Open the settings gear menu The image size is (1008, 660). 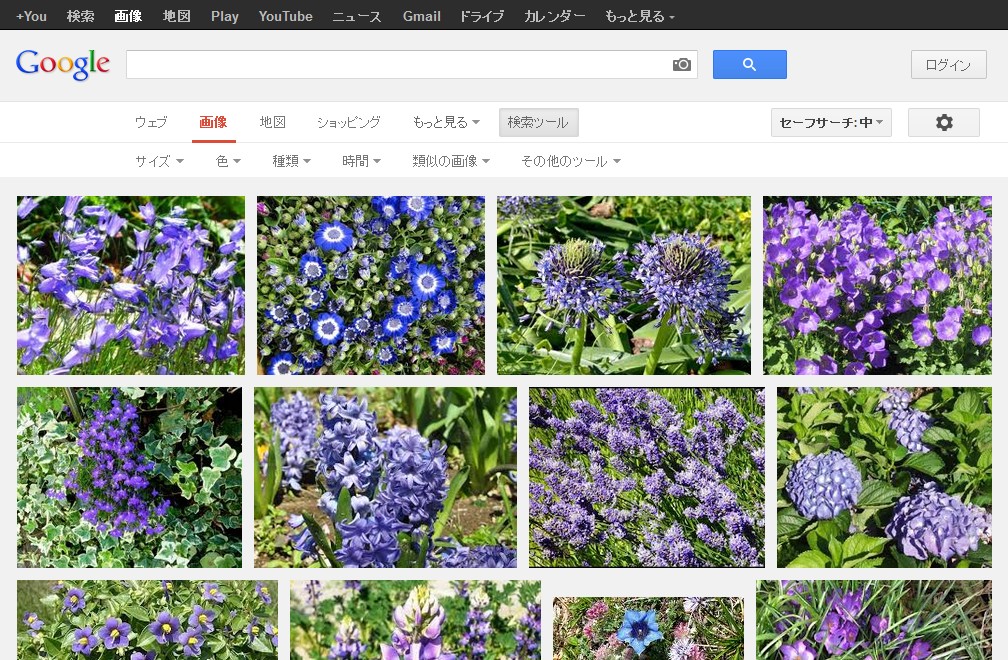[944, 122]
